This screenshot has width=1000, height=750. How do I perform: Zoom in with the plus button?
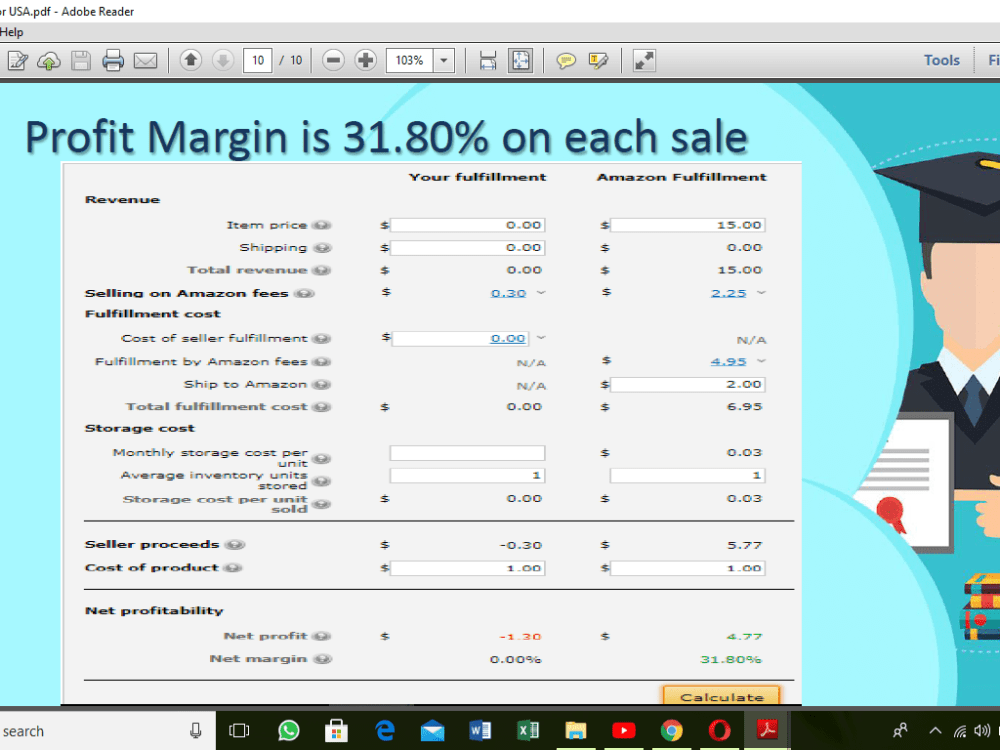pos(365,61)
